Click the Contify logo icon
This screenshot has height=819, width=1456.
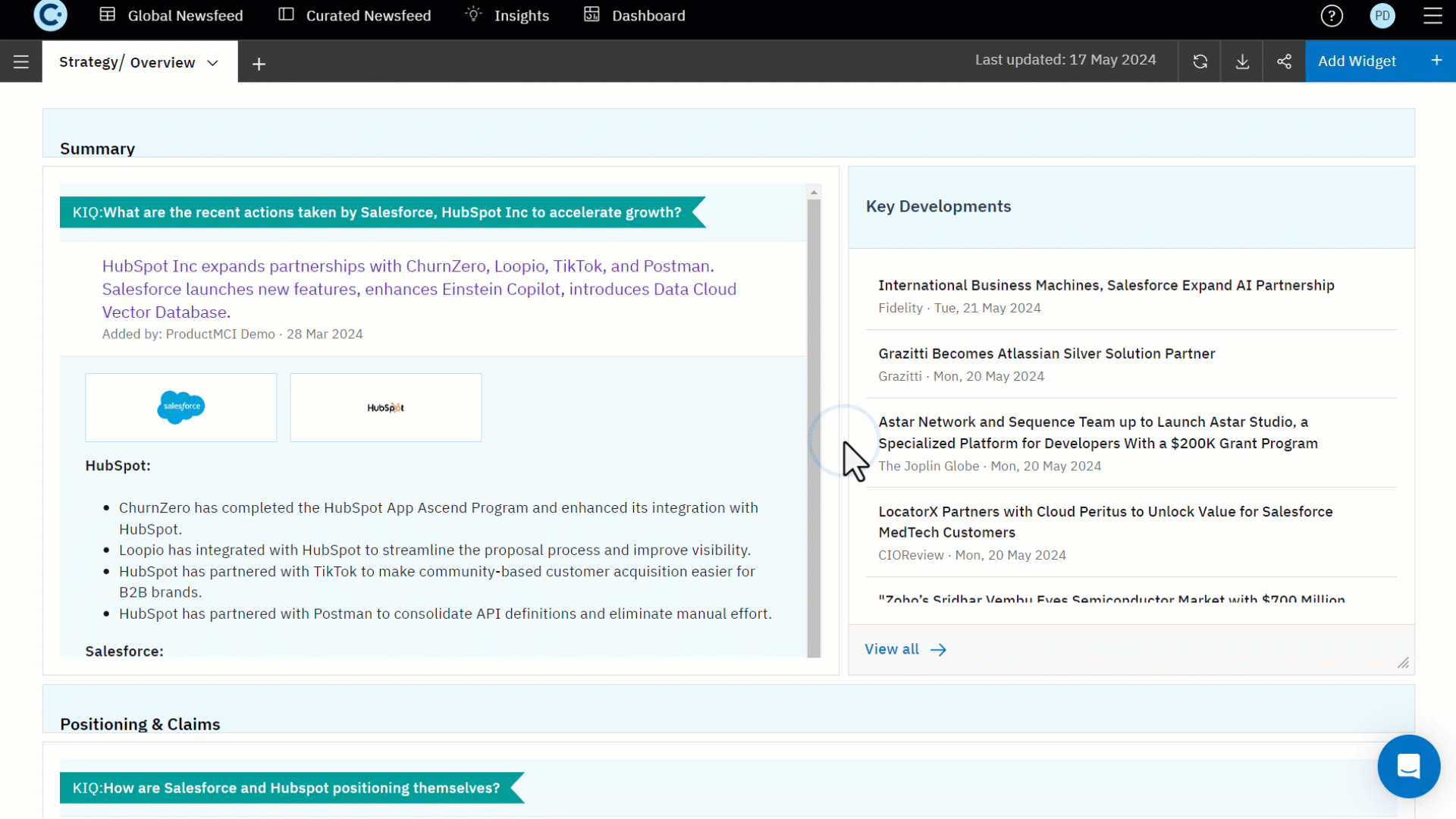[x=50, y=15]
